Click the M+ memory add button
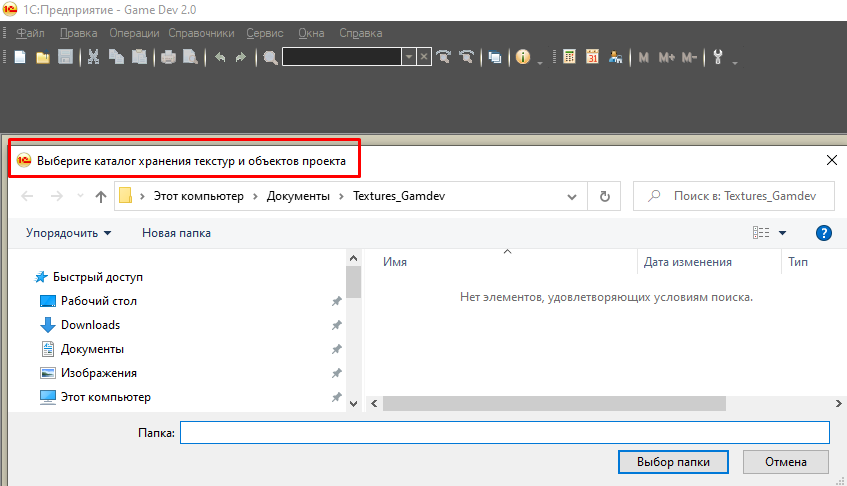This screenshot has width=847, height=486. coord(667,57)
